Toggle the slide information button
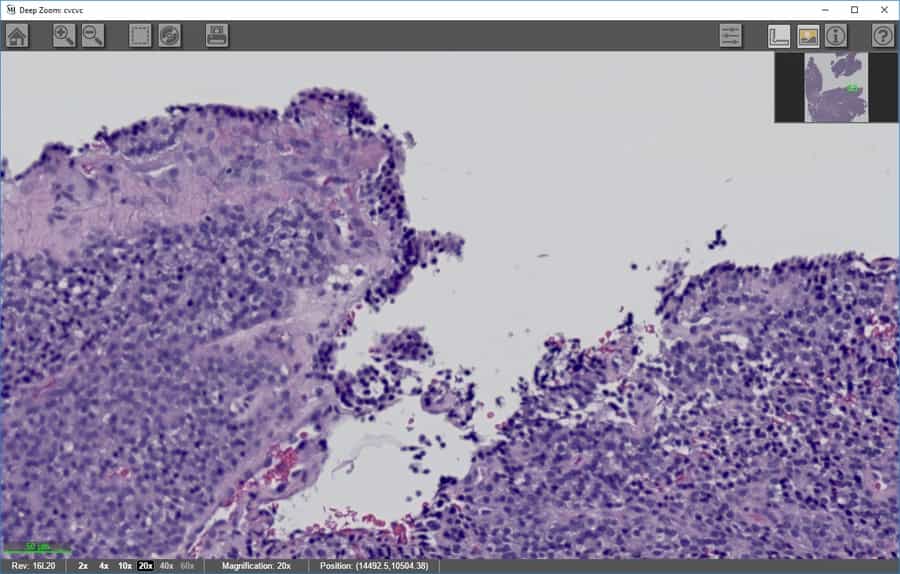Viewport: 900px width, 574px height. 835,36
